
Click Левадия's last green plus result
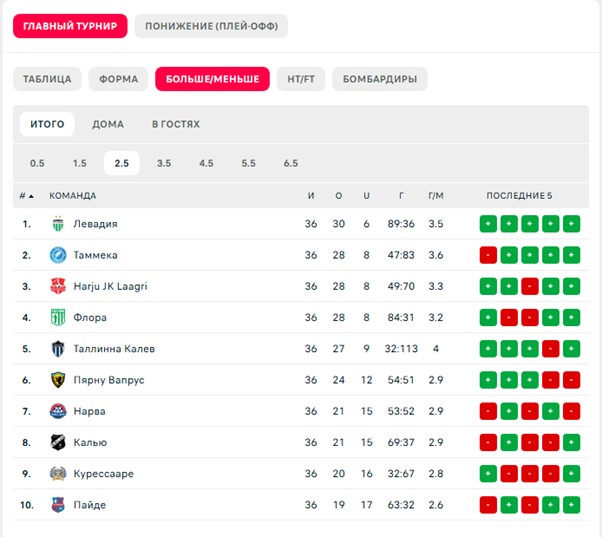(571, 224)
